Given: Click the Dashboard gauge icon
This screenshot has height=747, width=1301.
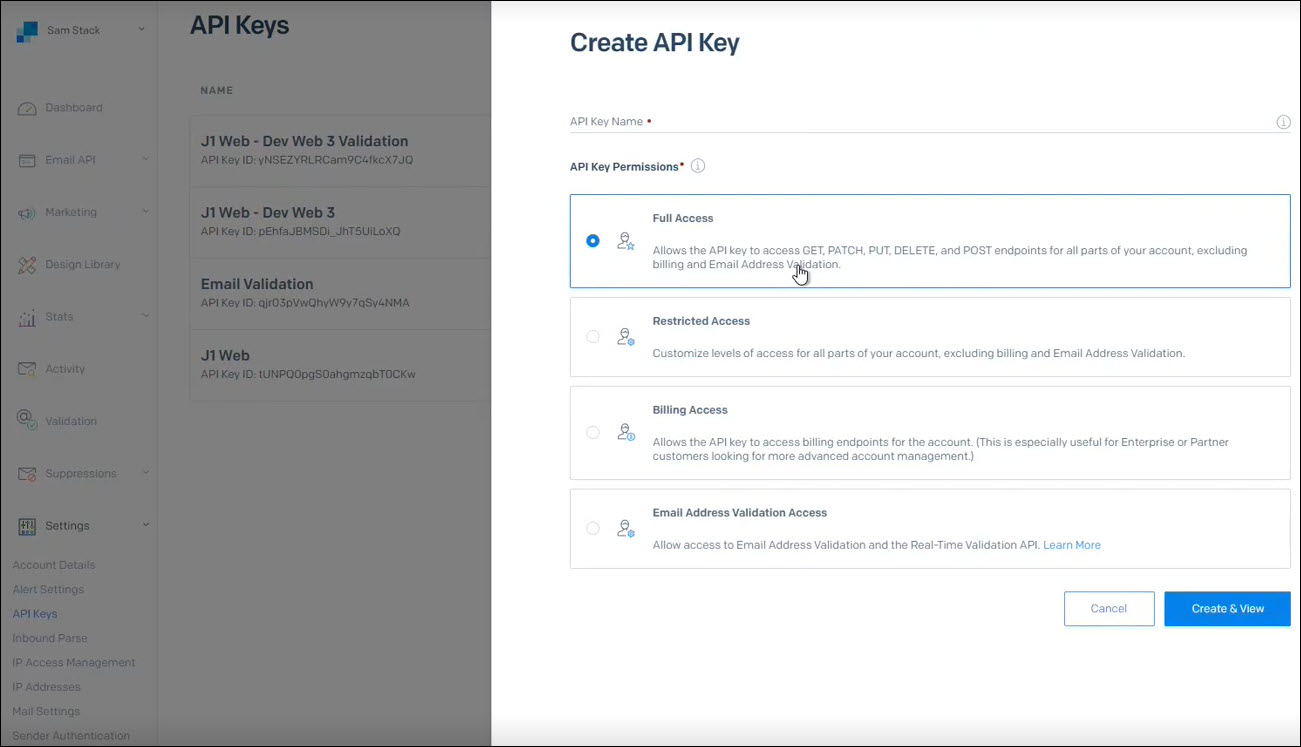Looking at the screenshot, I should [x=27, y=108].
